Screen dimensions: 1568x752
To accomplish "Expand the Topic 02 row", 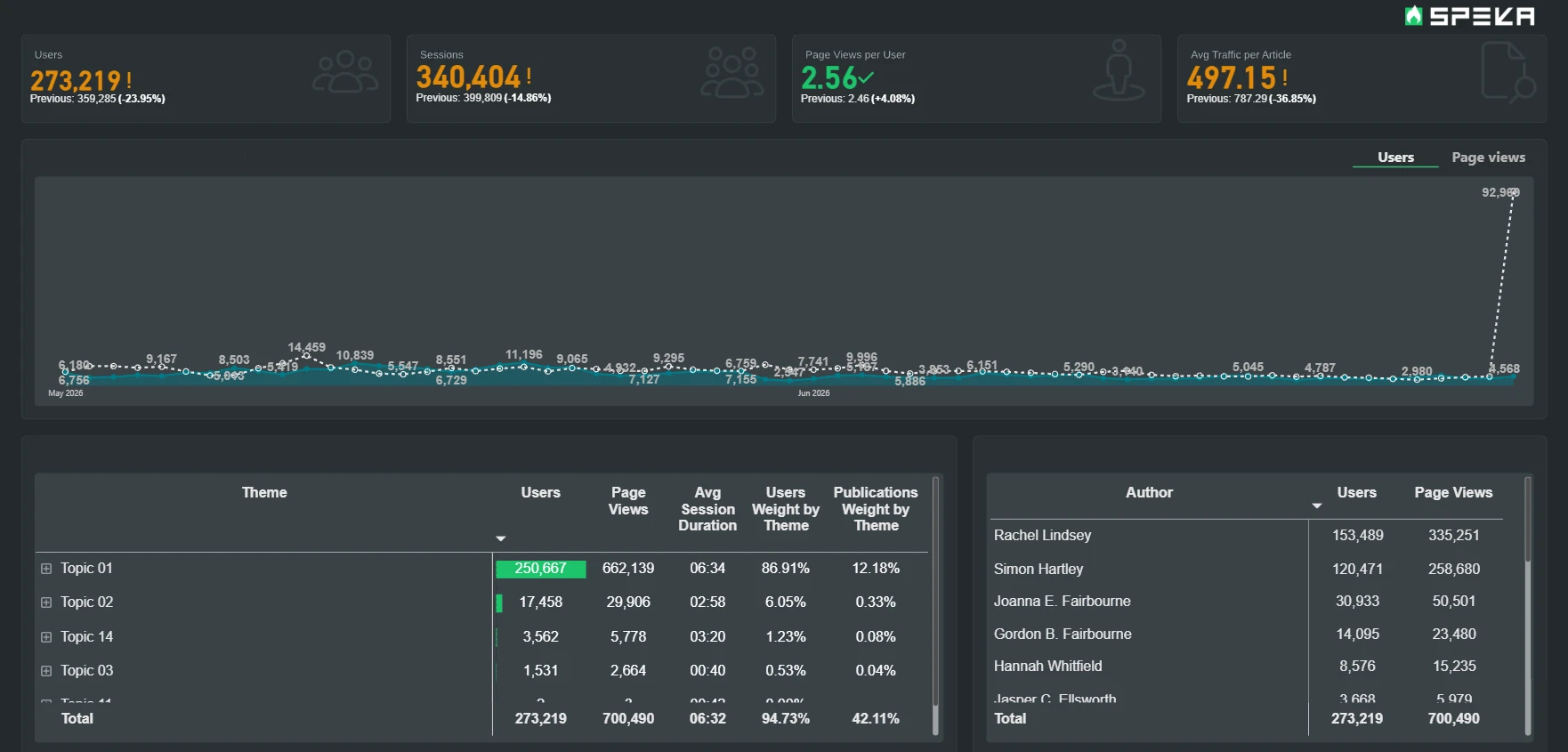I will tap(46, 602).
